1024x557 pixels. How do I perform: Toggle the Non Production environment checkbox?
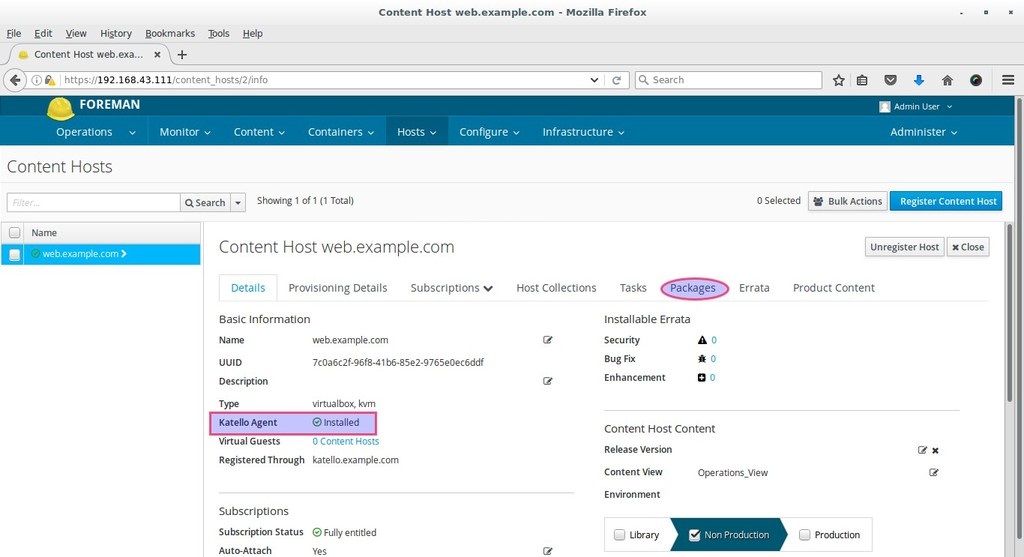[694, 535]
